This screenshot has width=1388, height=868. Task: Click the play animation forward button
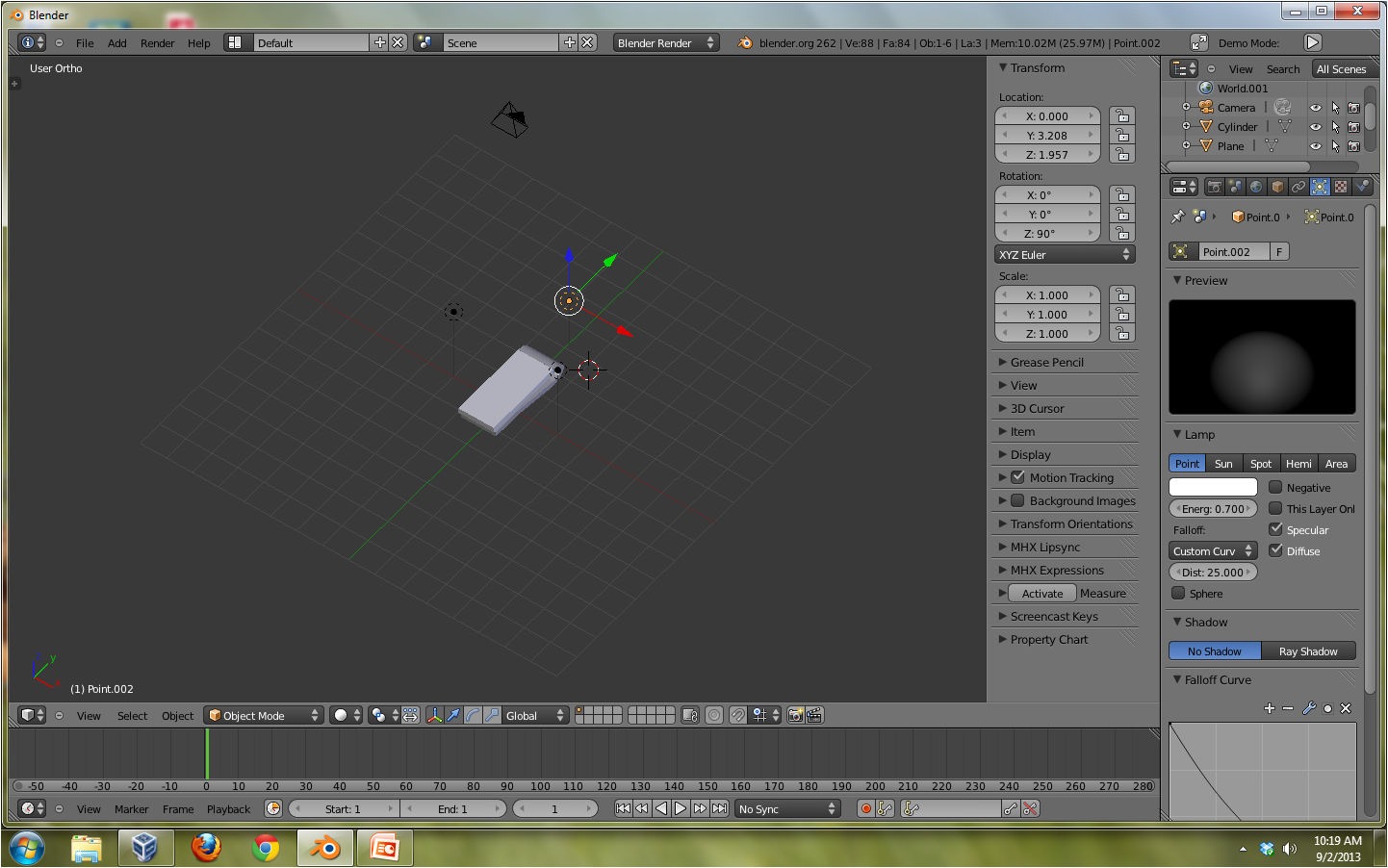[x=681, y=809]
